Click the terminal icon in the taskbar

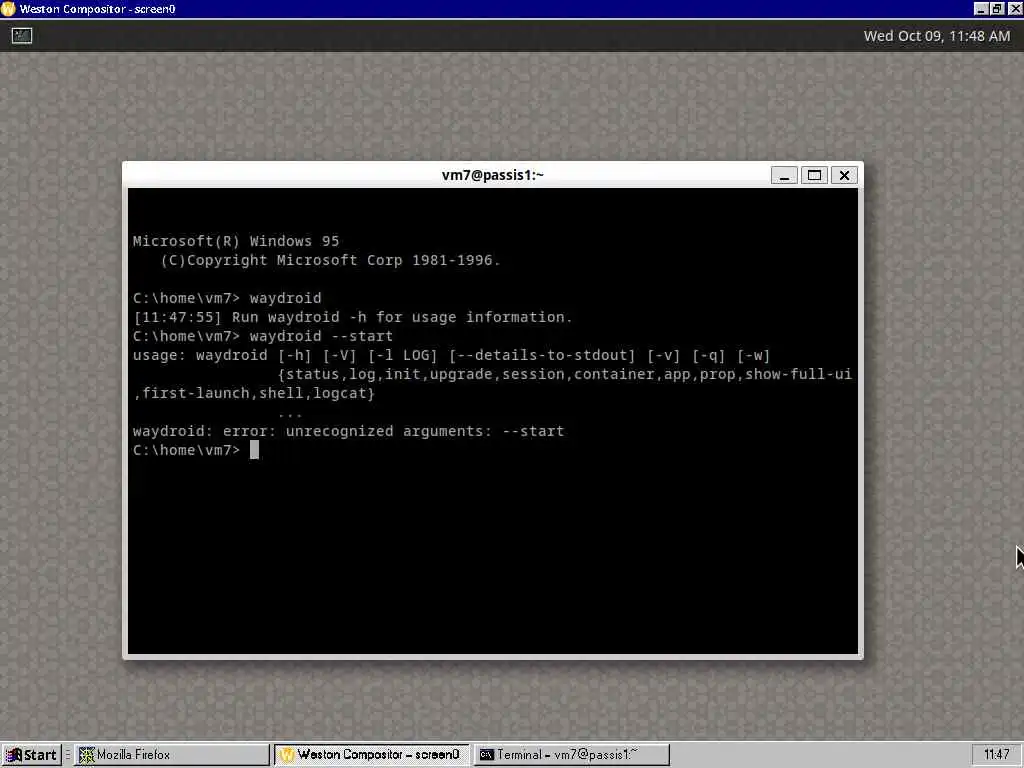click(487, 755)
